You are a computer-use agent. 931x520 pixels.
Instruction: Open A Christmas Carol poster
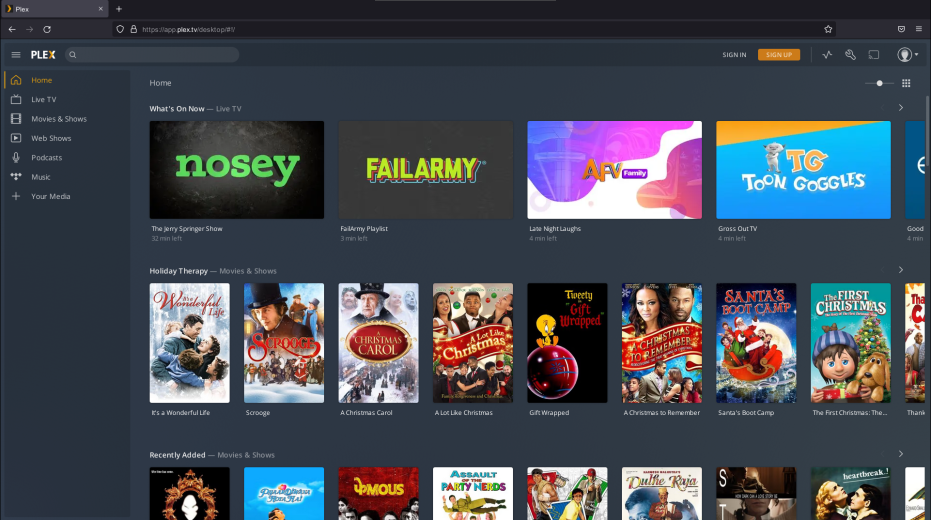click(x=378, y=343)
